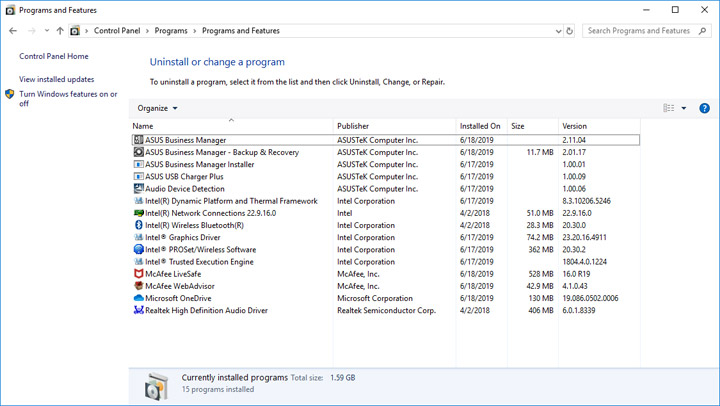
Task: Navigate to Control Panel breadcrumb
Action: 117,31
